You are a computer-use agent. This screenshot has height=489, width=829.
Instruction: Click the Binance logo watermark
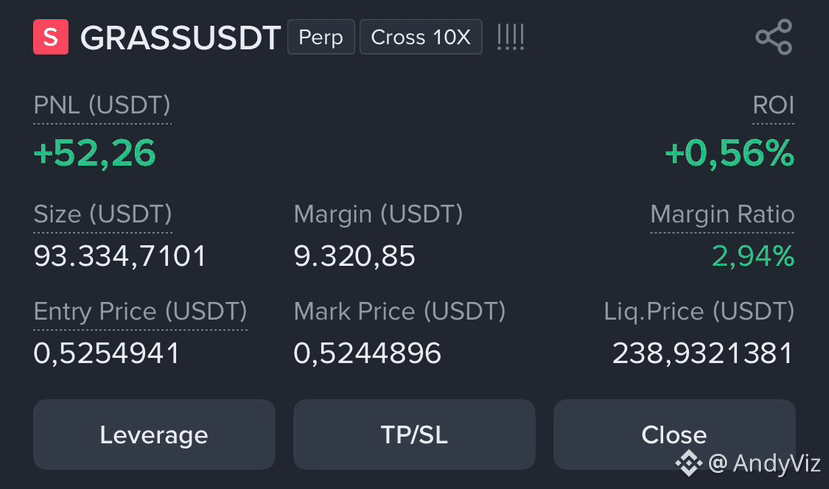[688, 463]
